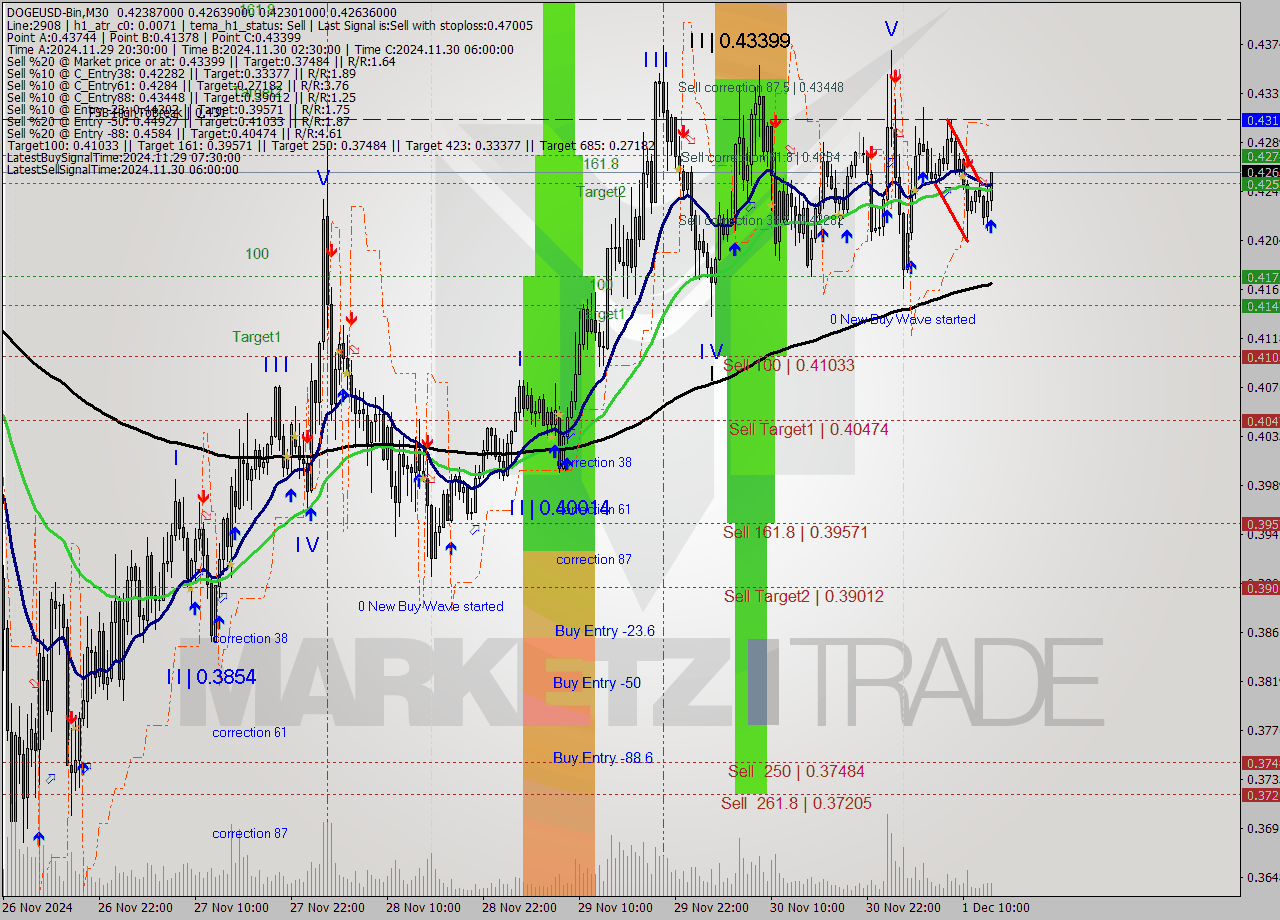Click the 'Sell %10 @ C_Entry38' line
This screenshot has height=920, width=1280.
point(181,74)
